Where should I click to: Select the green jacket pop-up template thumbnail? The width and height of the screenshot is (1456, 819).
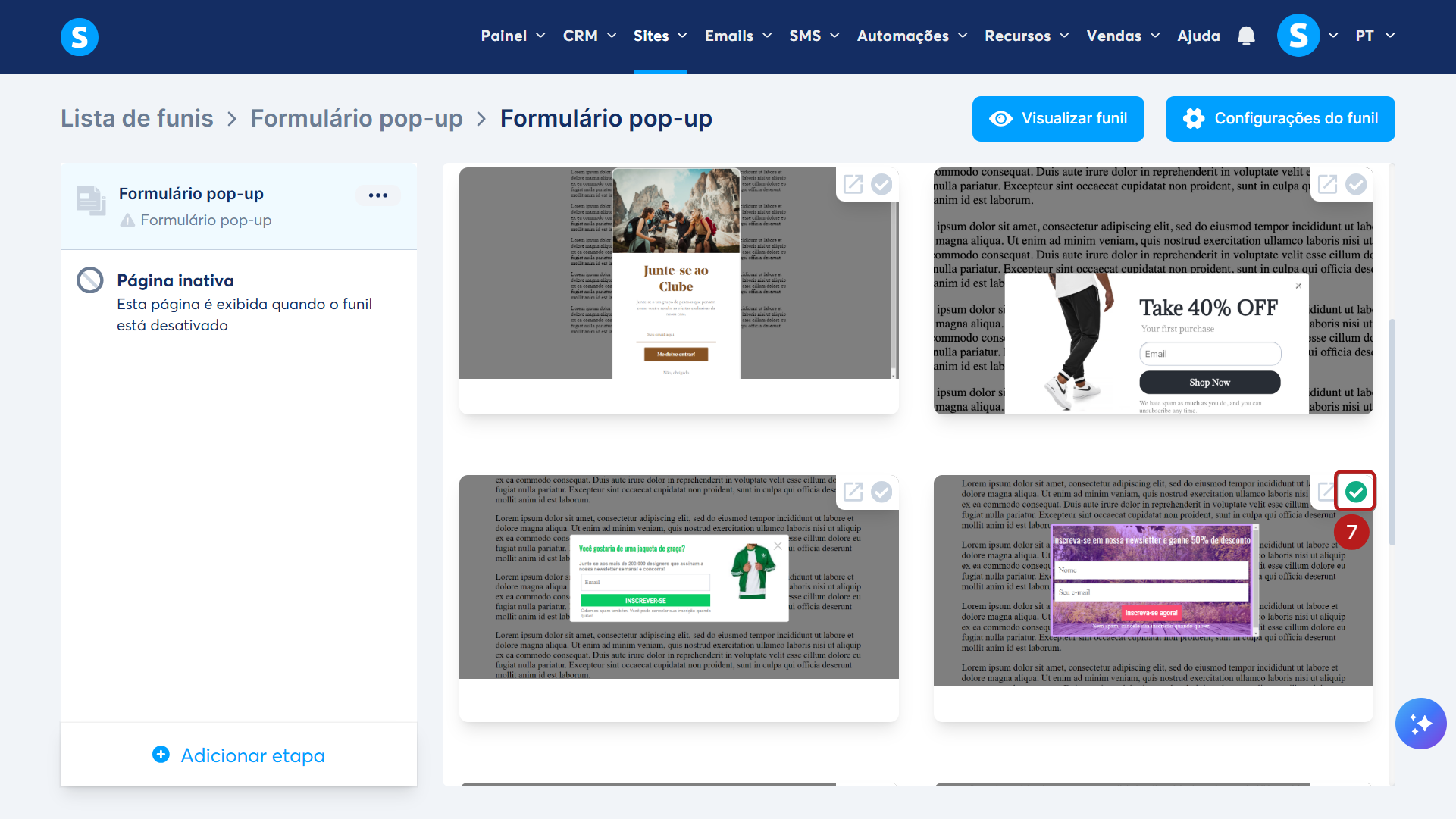pyautogui.click(x=678, y=577)
